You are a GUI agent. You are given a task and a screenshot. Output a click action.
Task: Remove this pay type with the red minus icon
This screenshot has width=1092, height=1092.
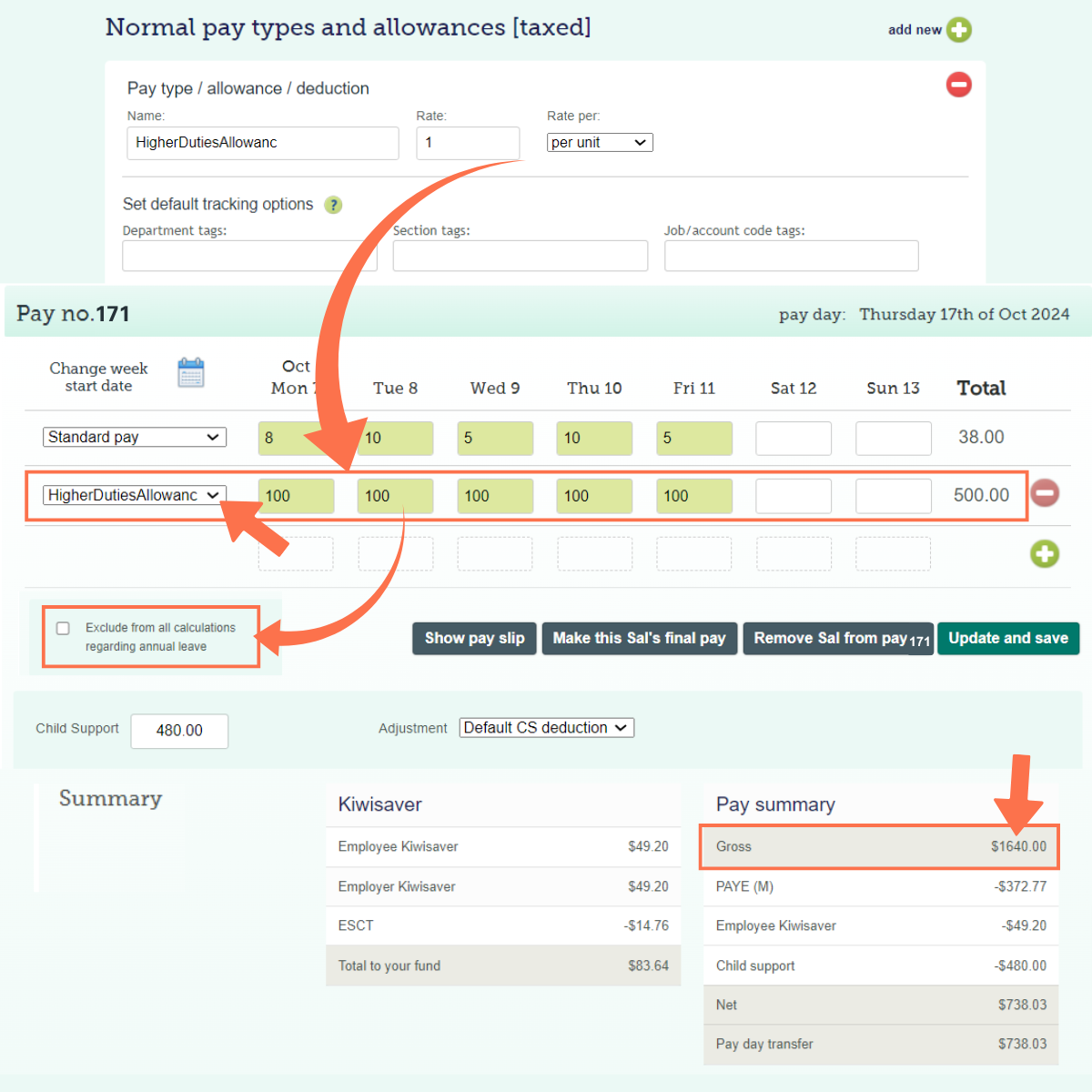click(958, 84)
